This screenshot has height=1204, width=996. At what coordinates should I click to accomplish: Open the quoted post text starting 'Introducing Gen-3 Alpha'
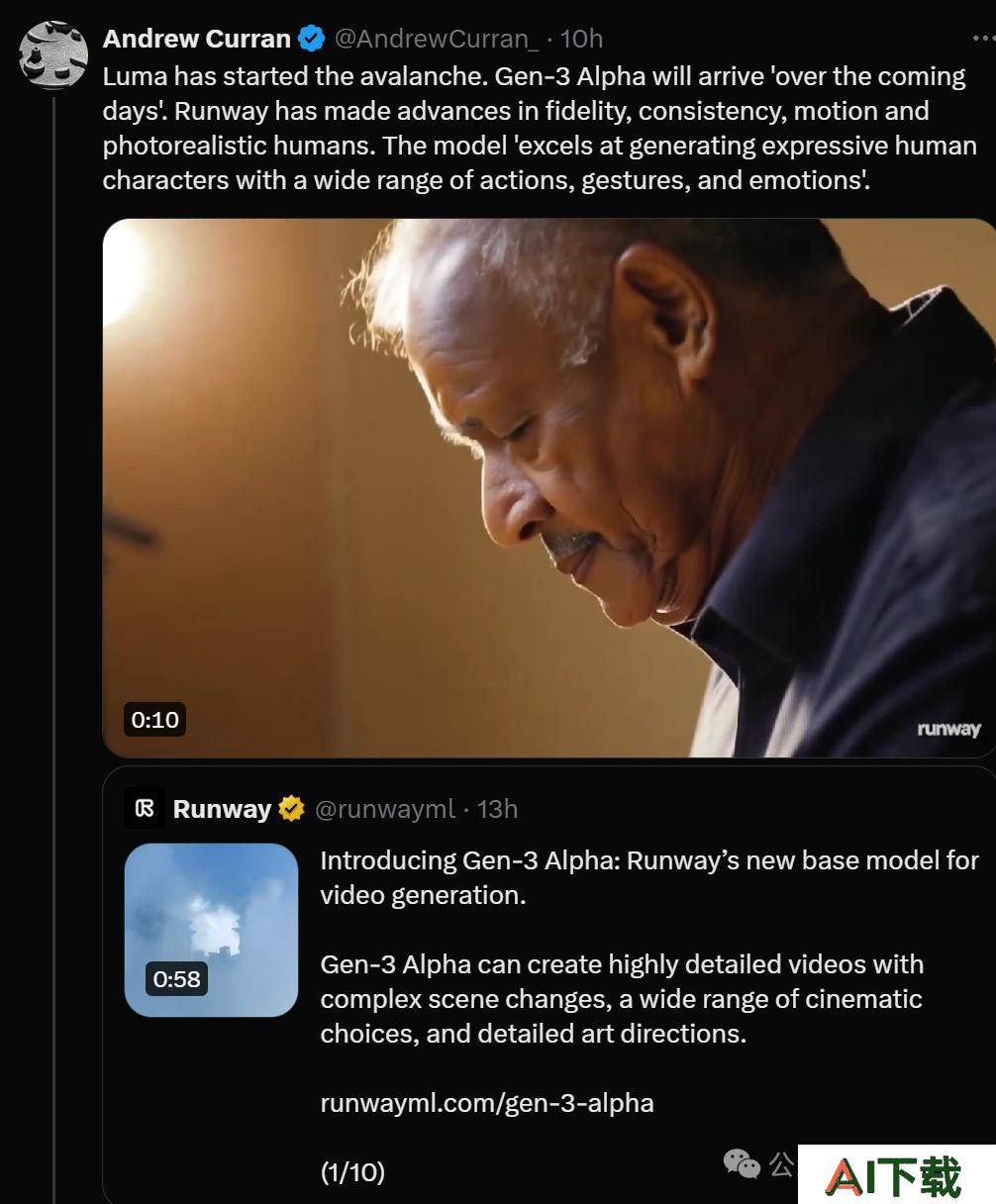click(649, 877)
